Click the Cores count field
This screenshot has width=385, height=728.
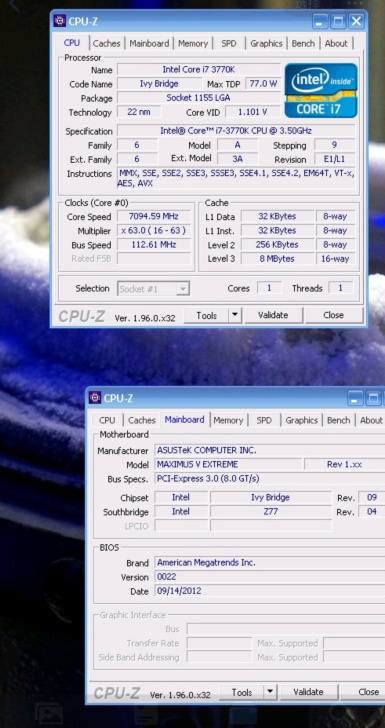click(269, 288)
